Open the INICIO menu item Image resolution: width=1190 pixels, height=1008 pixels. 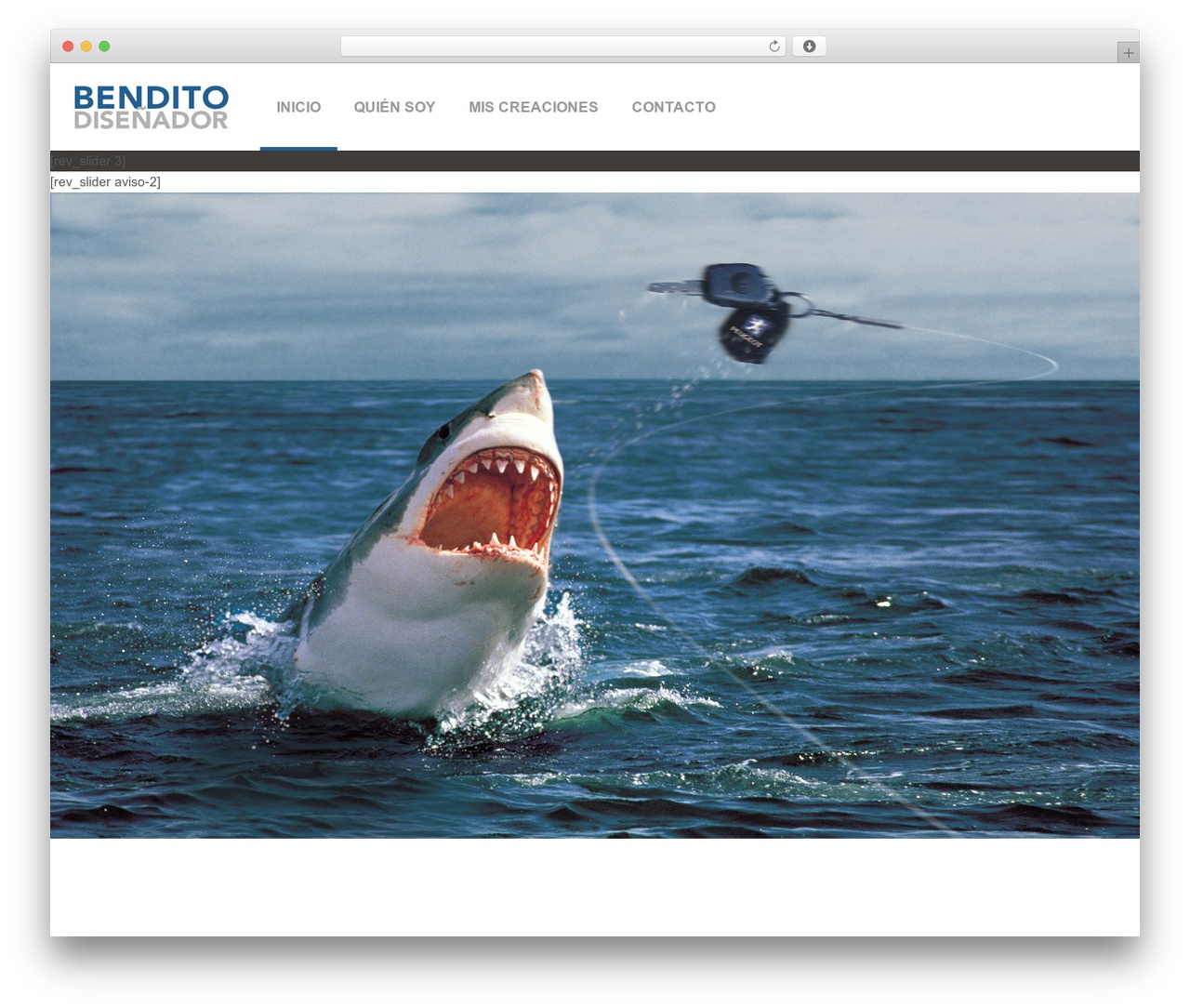click(298, 107)
